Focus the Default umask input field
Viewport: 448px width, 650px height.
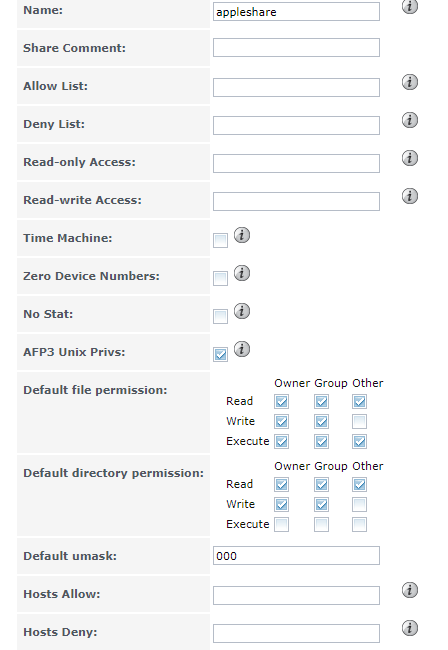click(x=296, y=555)
